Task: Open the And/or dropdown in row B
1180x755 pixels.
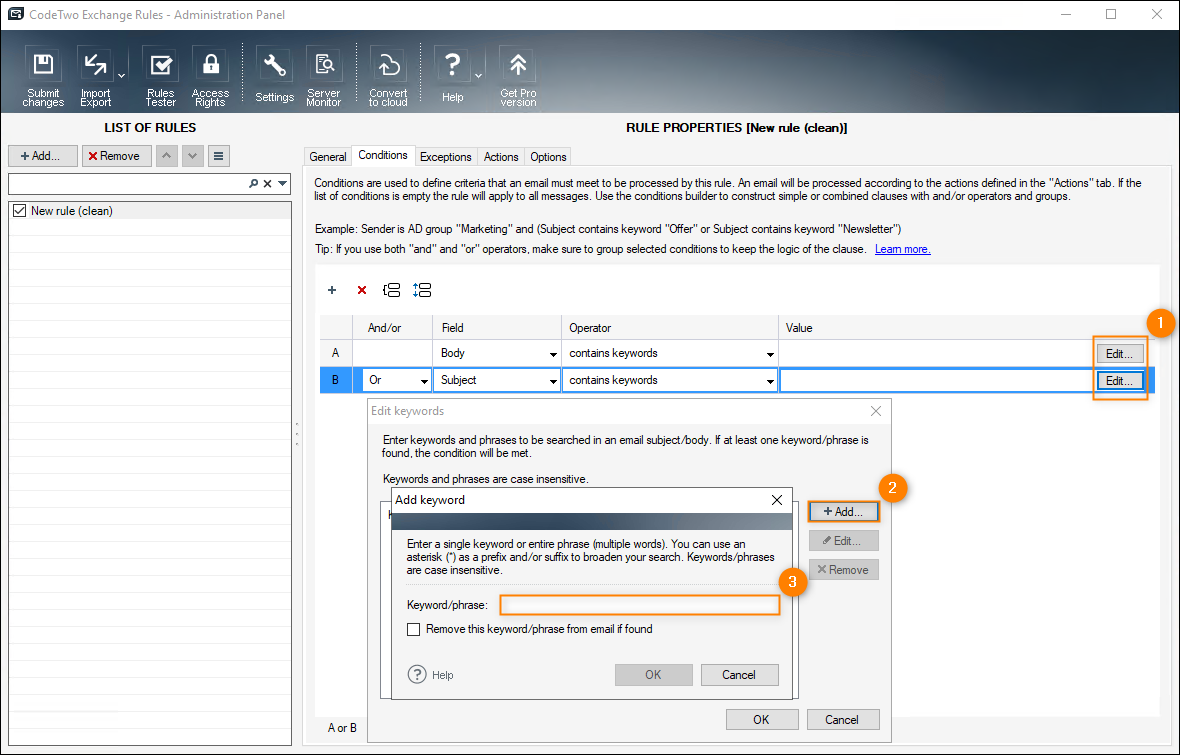Action: (x=424, y=381)
